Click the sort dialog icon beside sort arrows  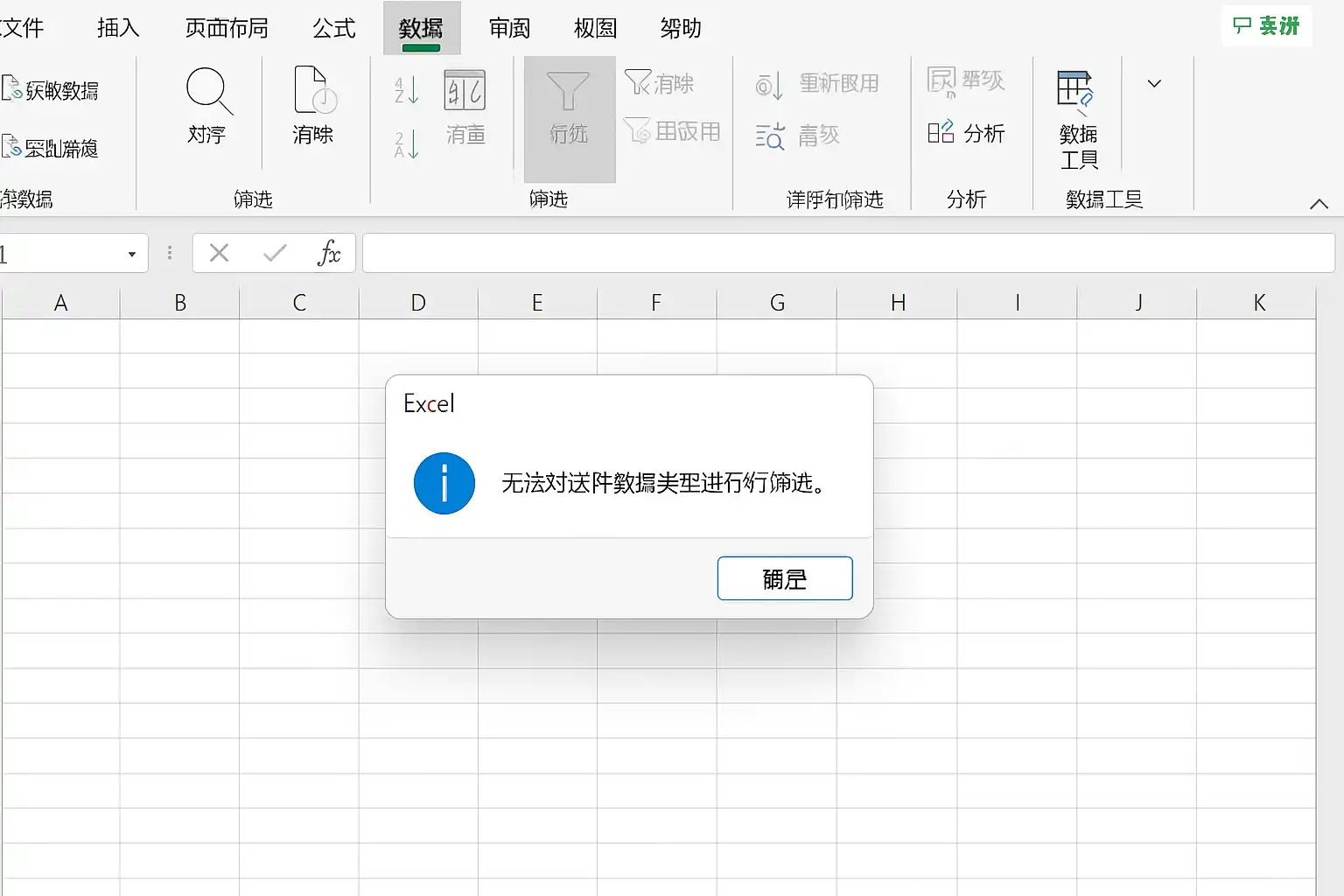(465, 91)
